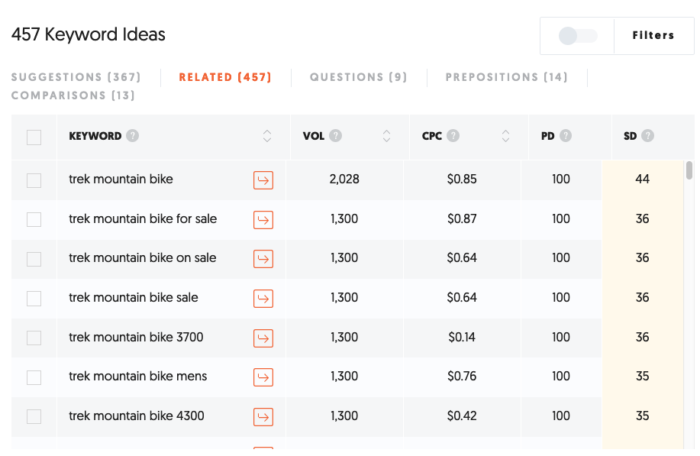Viewport: 700px width, 456px height.
Task: Show the CPC column help tooltip icon
Action: [x=454, y=137]
